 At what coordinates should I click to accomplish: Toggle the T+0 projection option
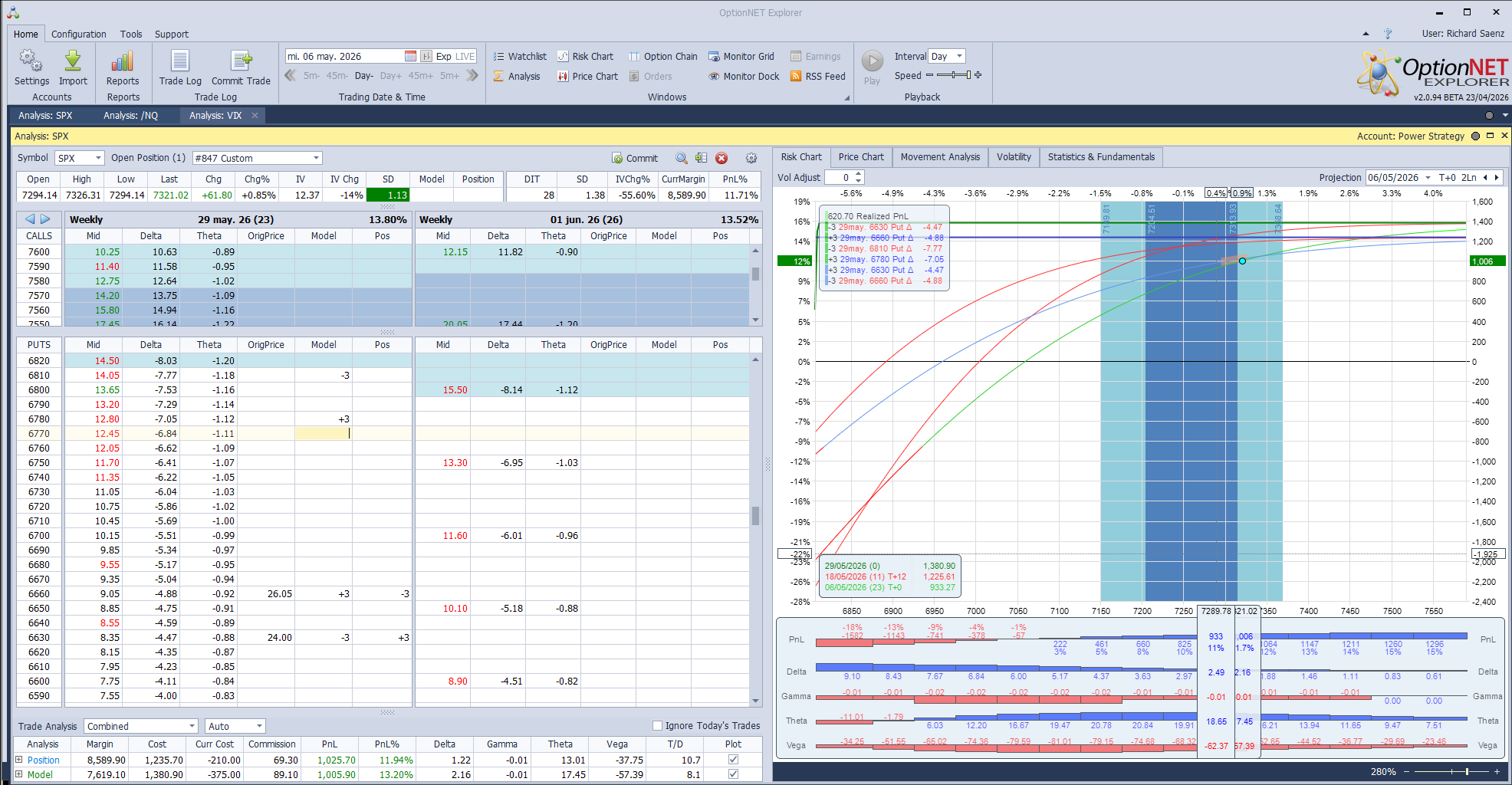(1447, 178)
